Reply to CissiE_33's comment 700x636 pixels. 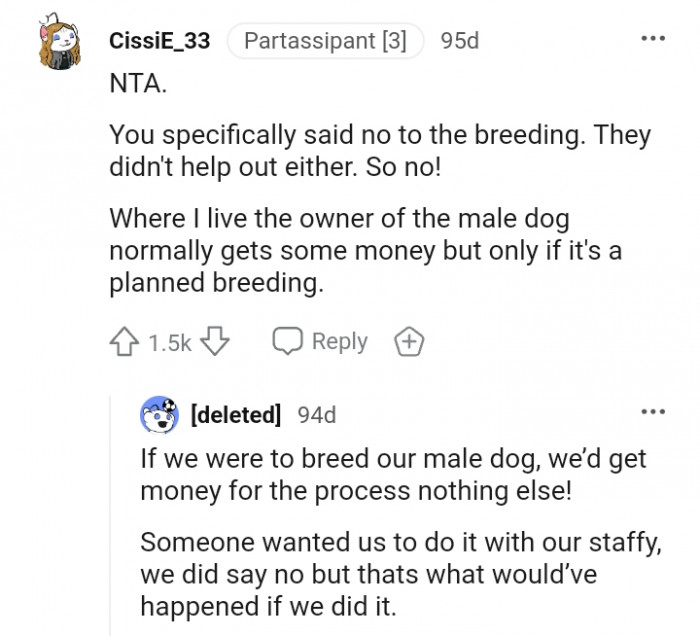[321, 342]
